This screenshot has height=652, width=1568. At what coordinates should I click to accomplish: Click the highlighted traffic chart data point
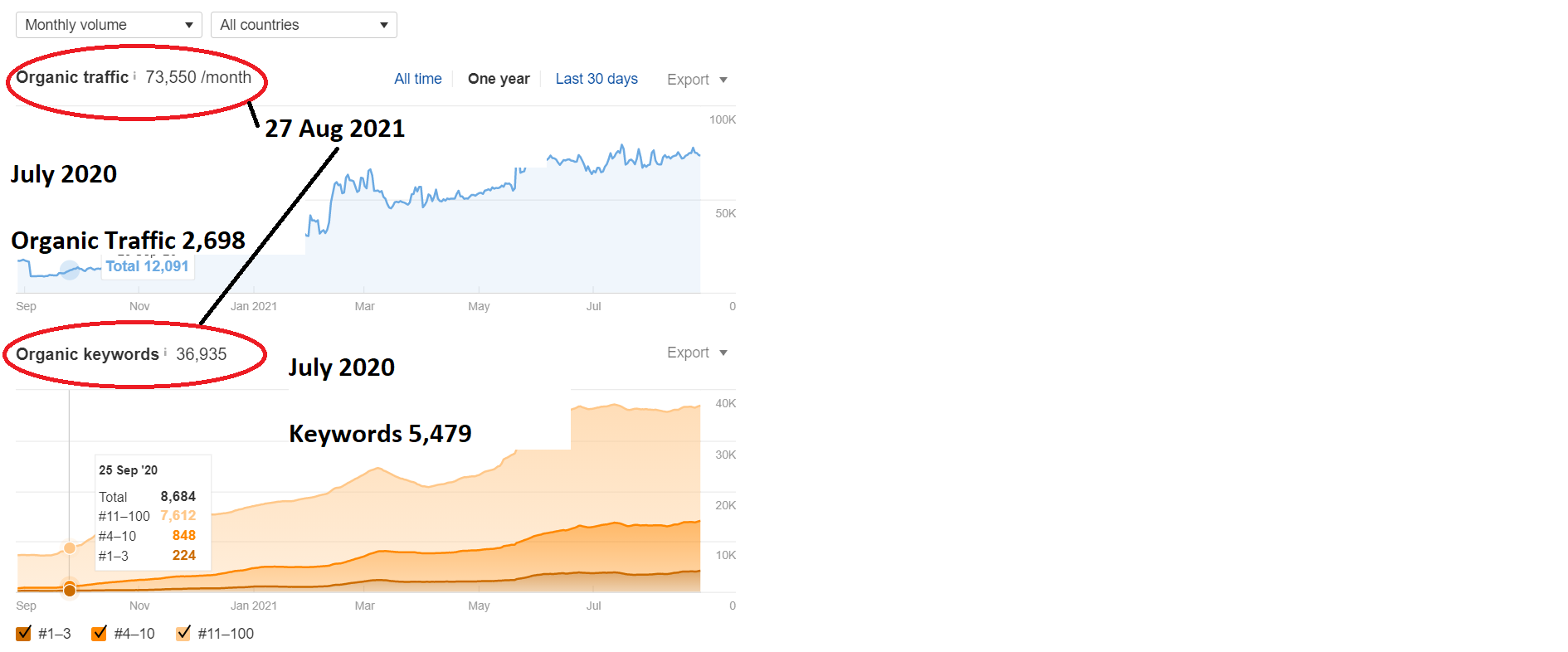(70, 270)
